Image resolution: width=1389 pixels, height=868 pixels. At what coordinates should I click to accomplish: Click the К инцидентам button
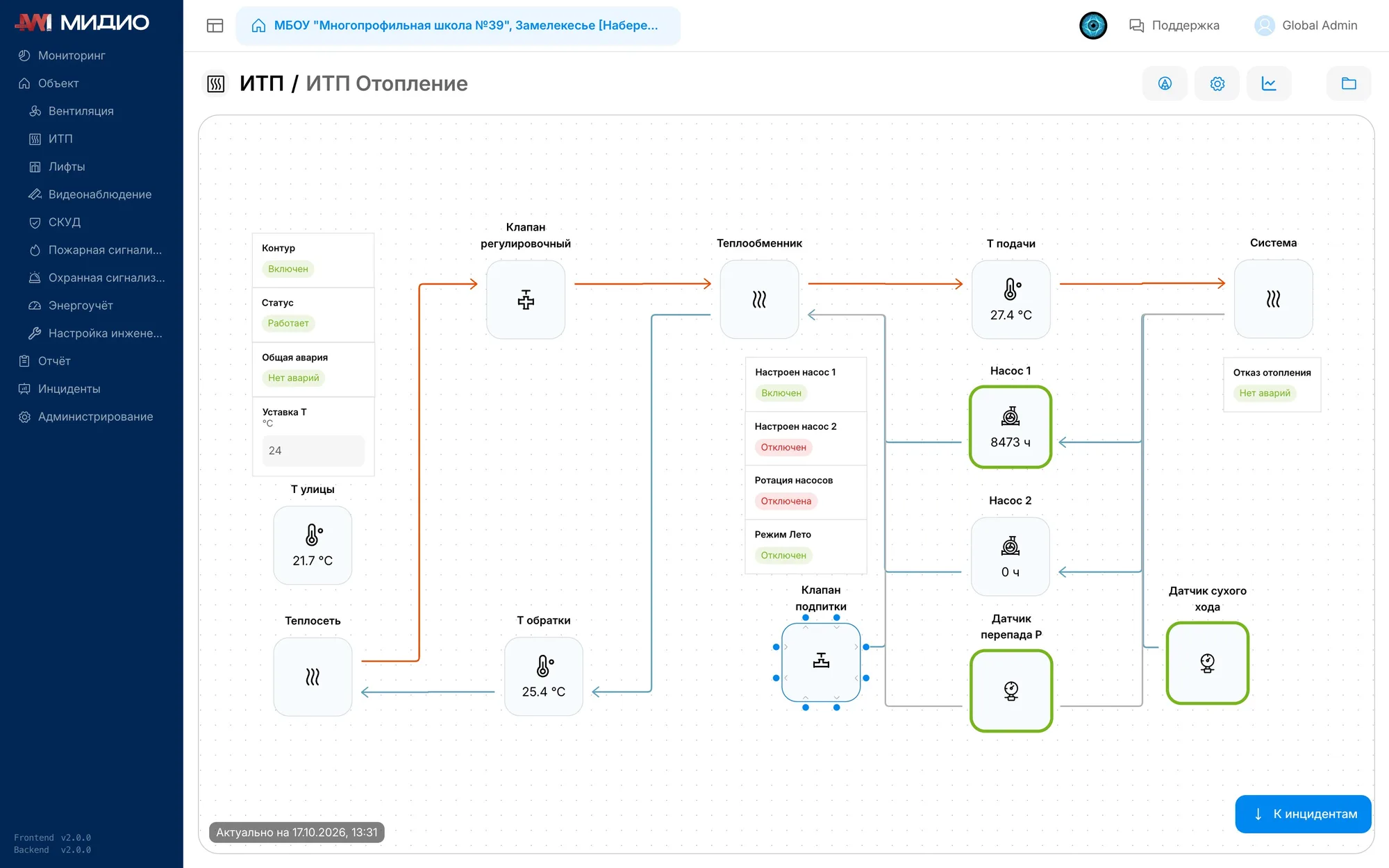[x=1303, y=814]
